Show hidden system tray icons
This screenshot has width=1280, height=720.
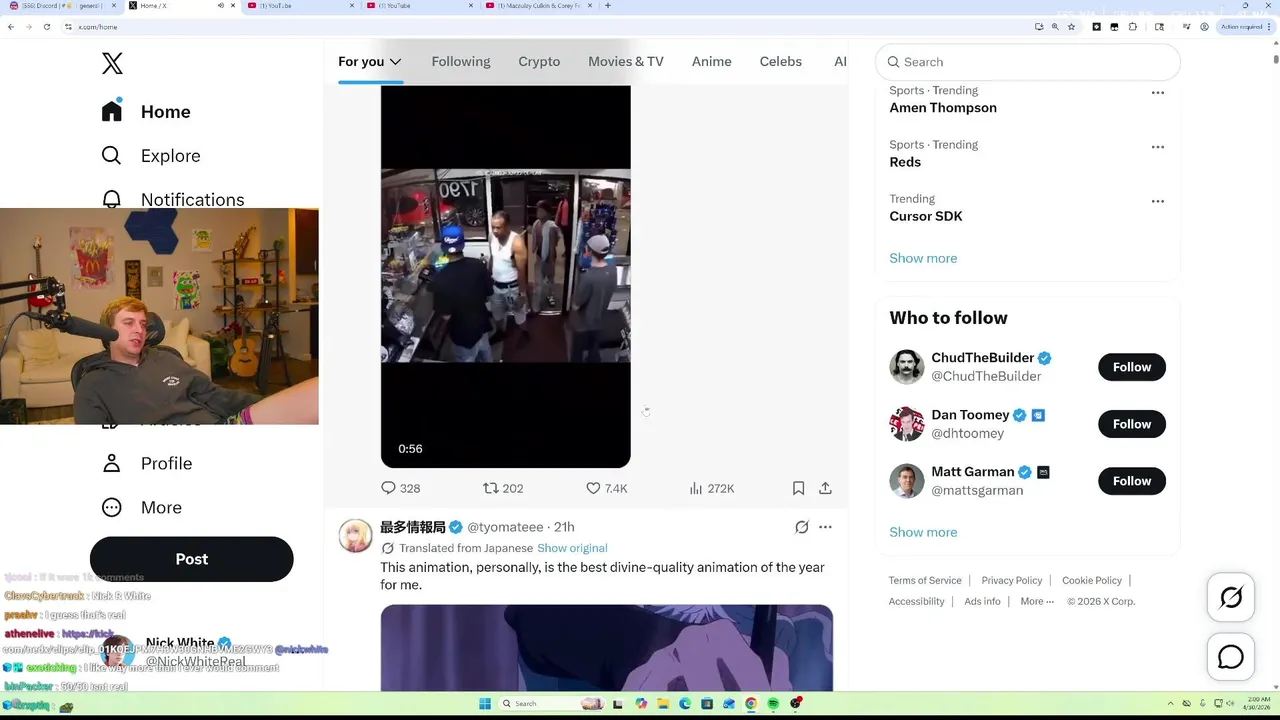point(1173,704)
